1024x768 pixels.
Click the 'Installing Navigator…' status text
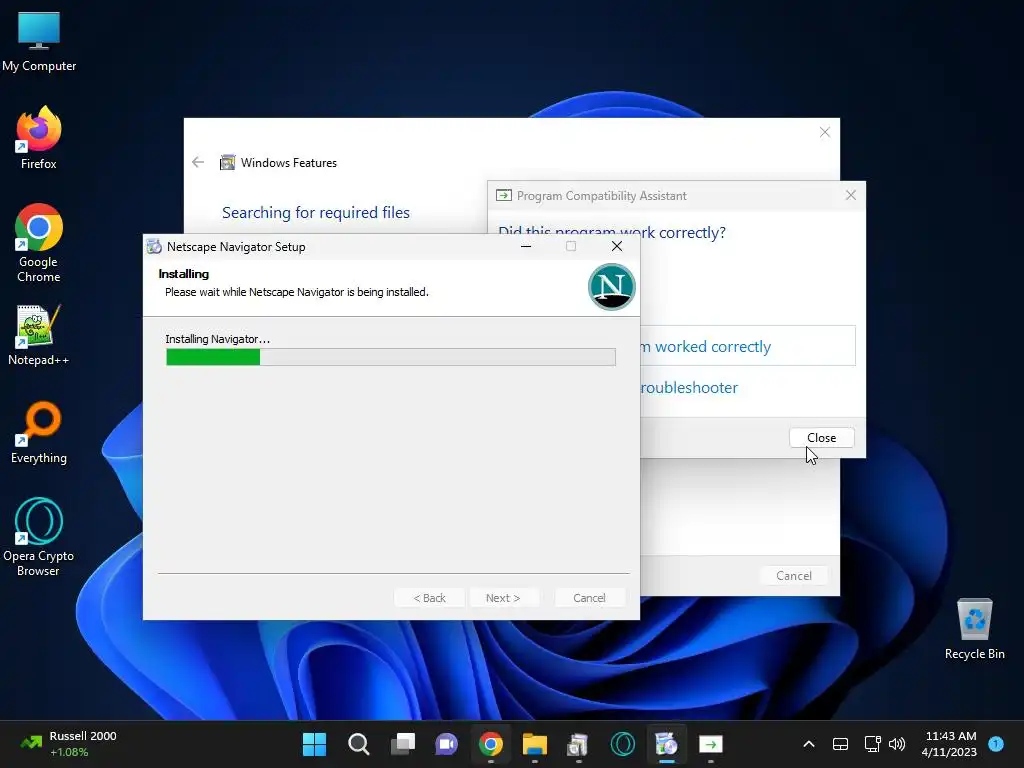point(217,339)
